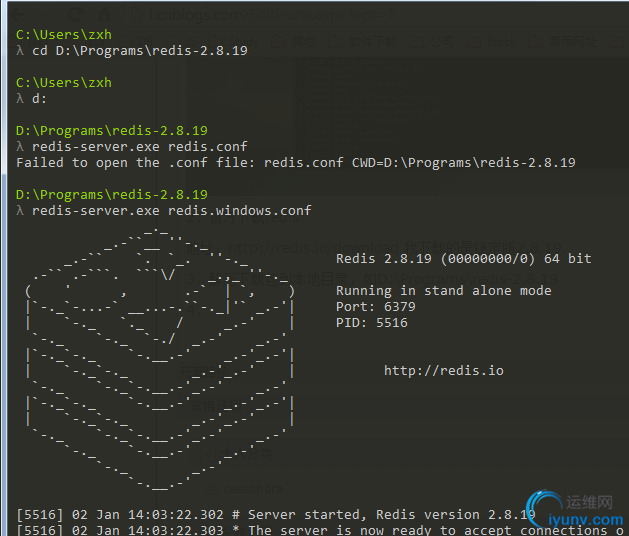Click the background browser back arrow

point(18,15)
